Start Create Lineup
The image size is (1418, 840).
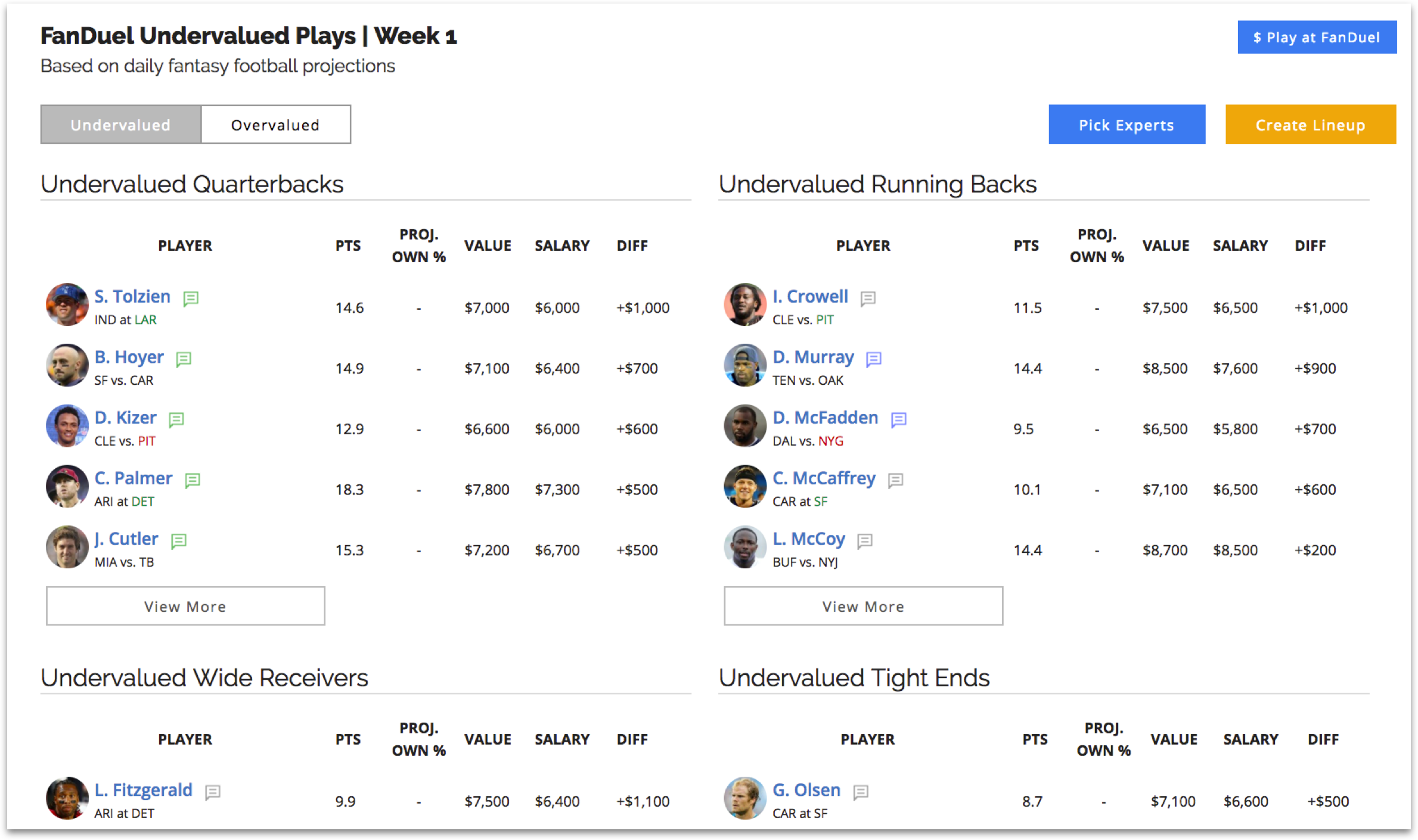point(1310,125)
